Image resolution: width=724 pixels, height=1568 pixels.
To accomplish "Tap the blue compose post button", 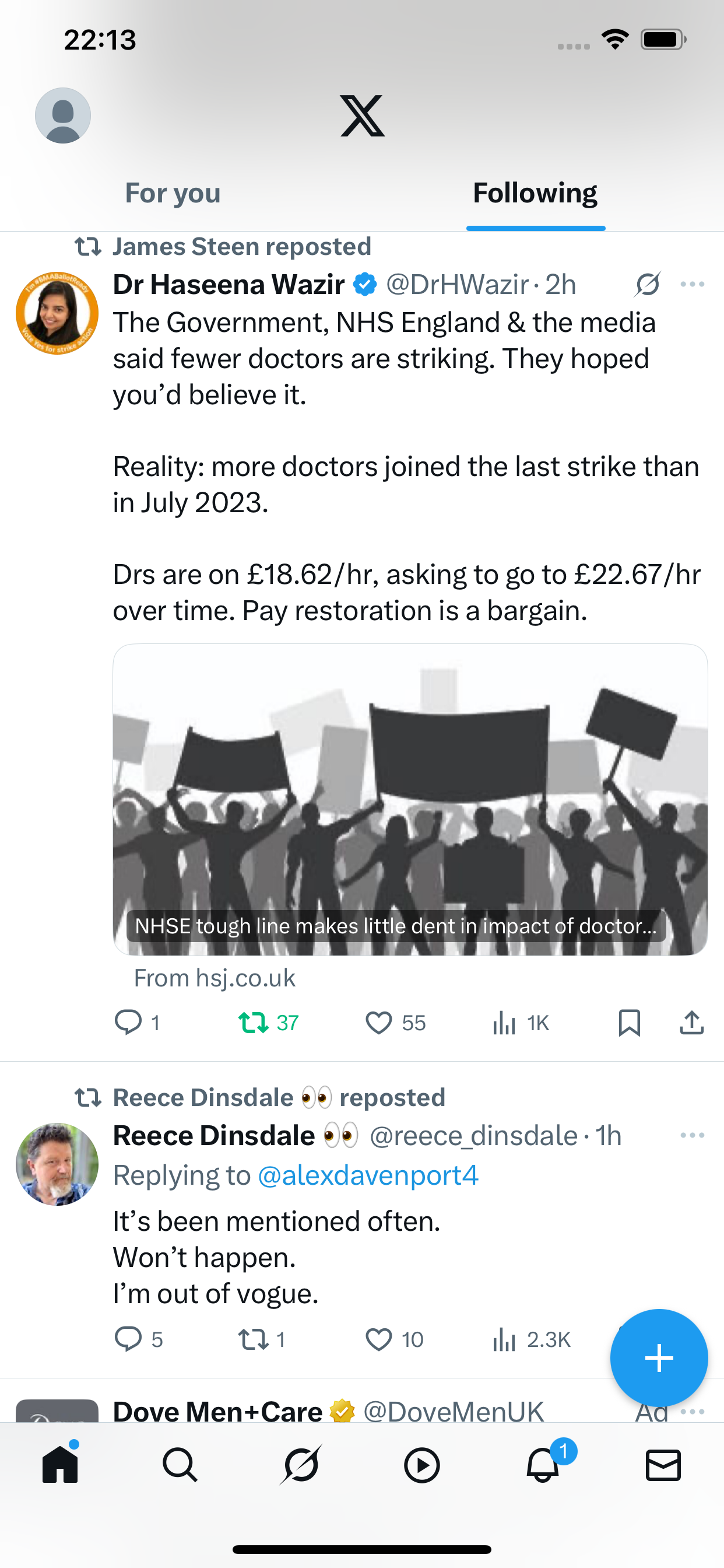I will click(659, 1357).
